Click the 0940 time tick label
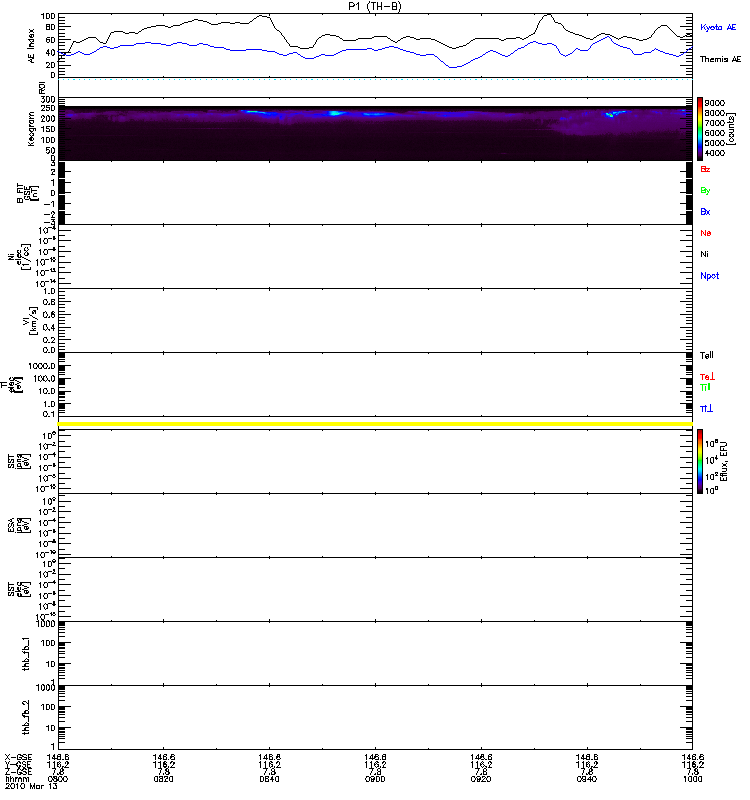Screen dimensions: 750x800 587,779
